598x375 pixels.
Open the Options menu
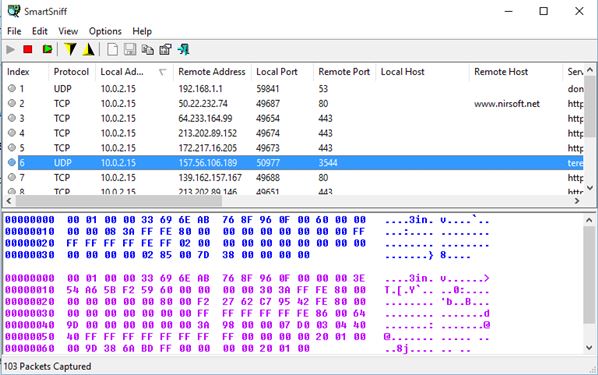105,31
